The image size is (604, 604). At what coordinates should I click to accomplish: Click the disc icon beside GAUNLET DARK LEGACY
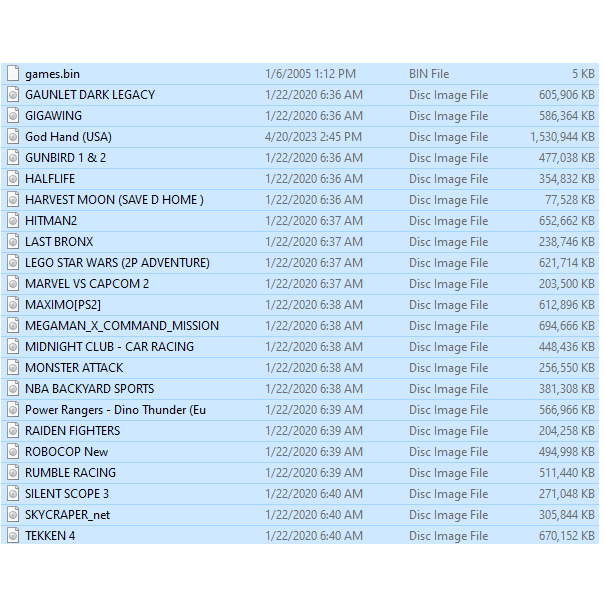click(x=13, y=95)
